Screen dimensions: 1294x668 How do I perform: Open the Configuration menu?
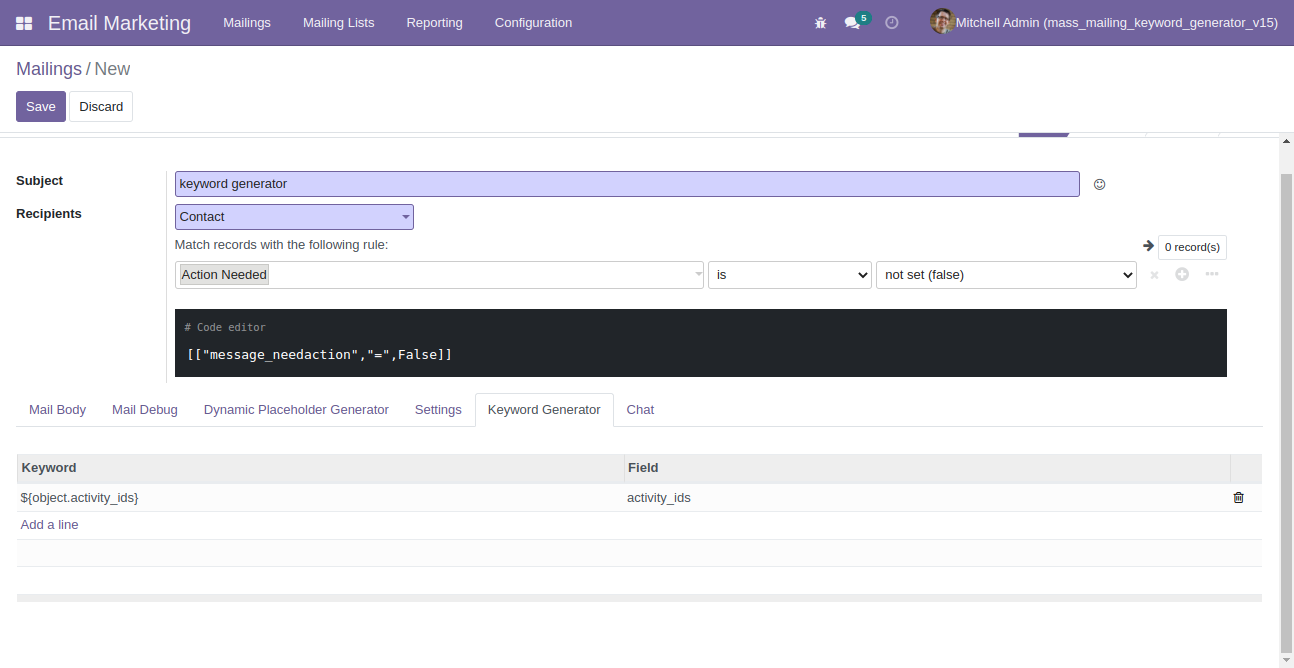[x=534, y=23]
